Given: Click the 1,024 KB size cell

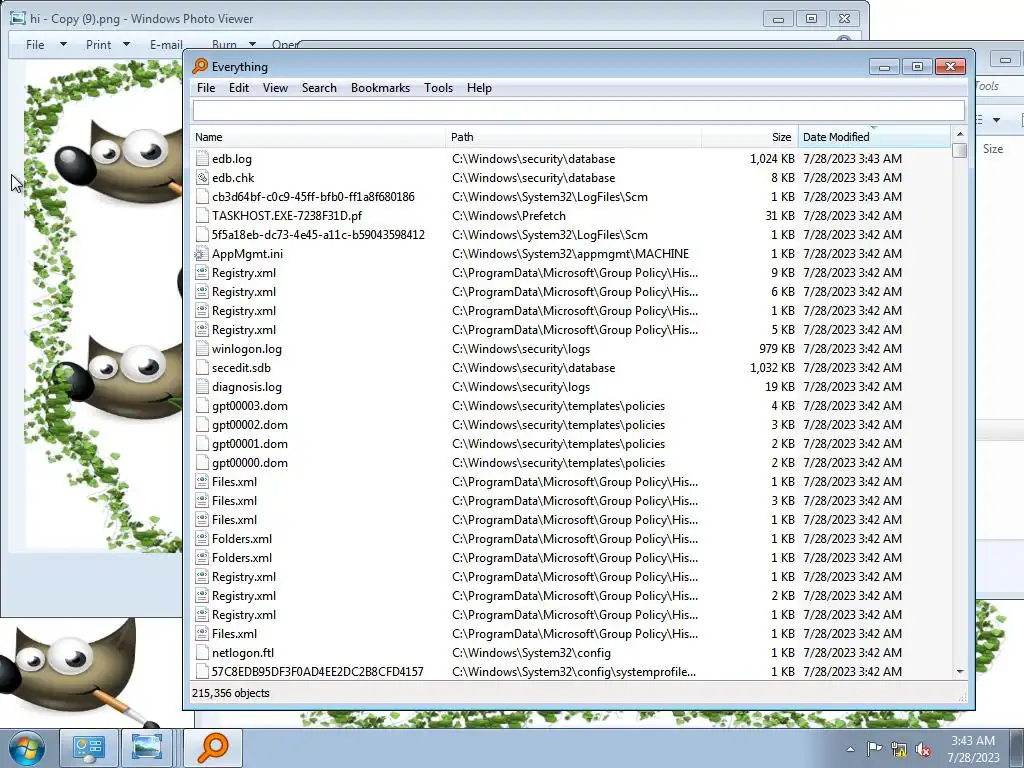Looking at the screenshot, I should pyautogui.click(x=772, y=159).
